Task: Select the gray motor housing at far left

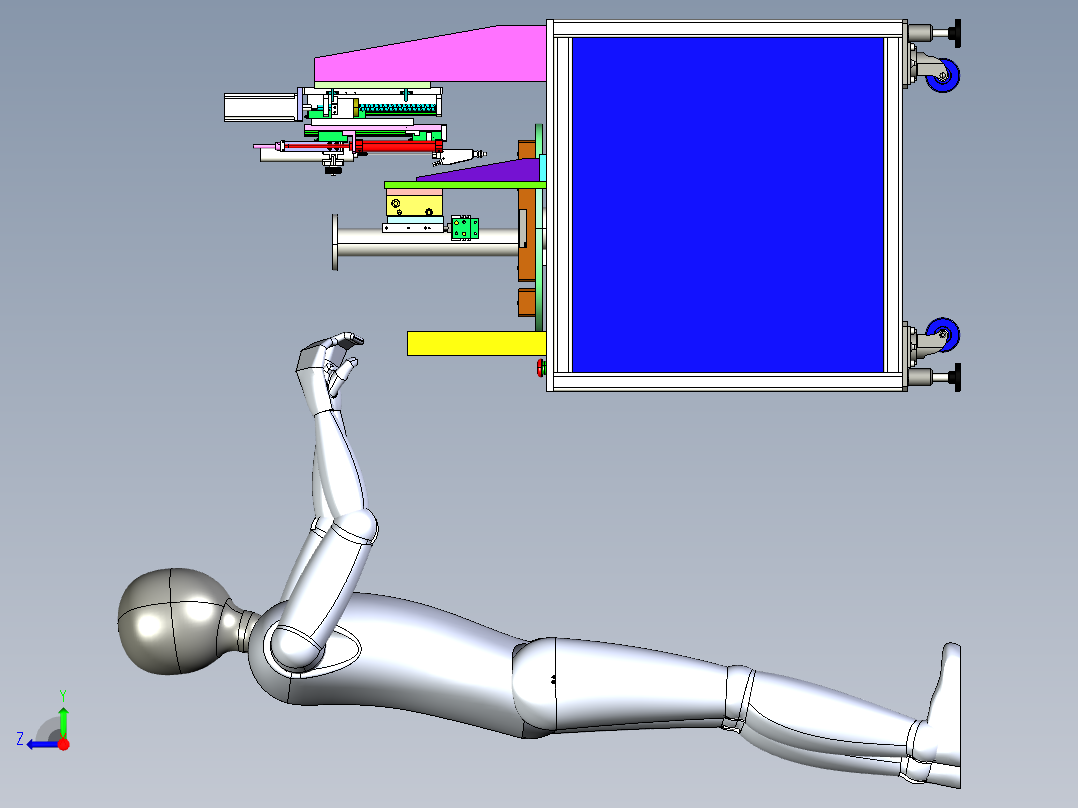Action: pos(261,107)
